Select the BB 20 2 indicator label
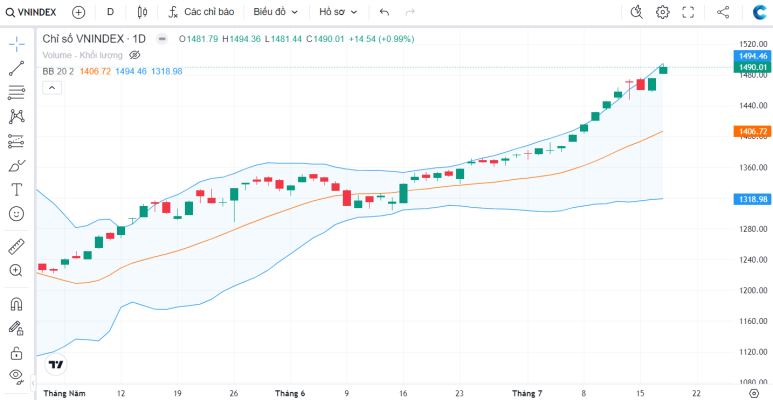This screenshot has height=400, width=773. 58,72
